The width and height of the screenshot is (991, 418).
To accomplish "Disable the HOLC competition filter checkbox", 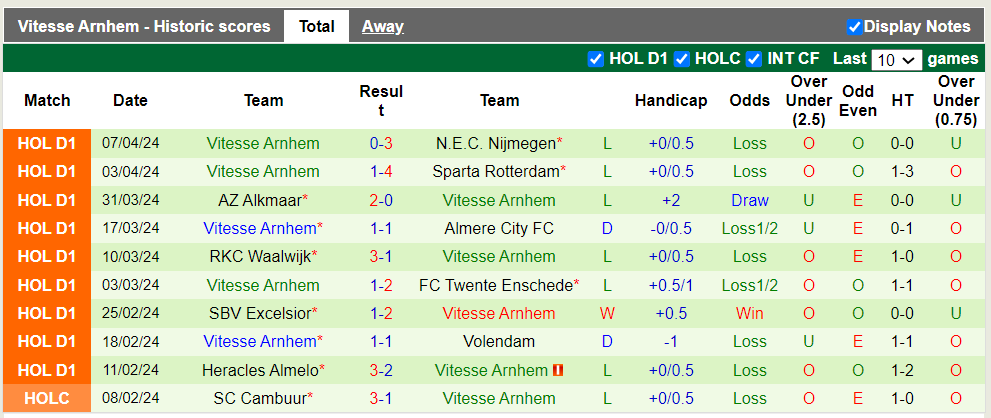I will coord(682,59).
